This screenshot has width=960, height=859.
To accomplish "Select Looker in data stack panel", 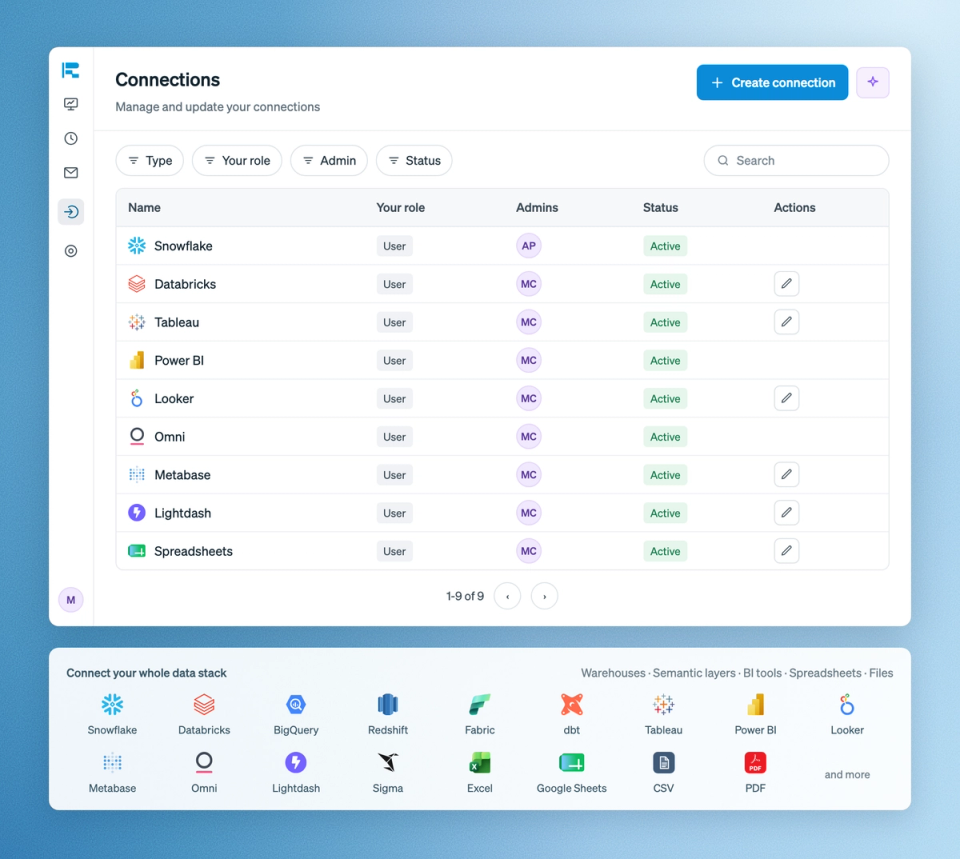I will pos(847,715).
